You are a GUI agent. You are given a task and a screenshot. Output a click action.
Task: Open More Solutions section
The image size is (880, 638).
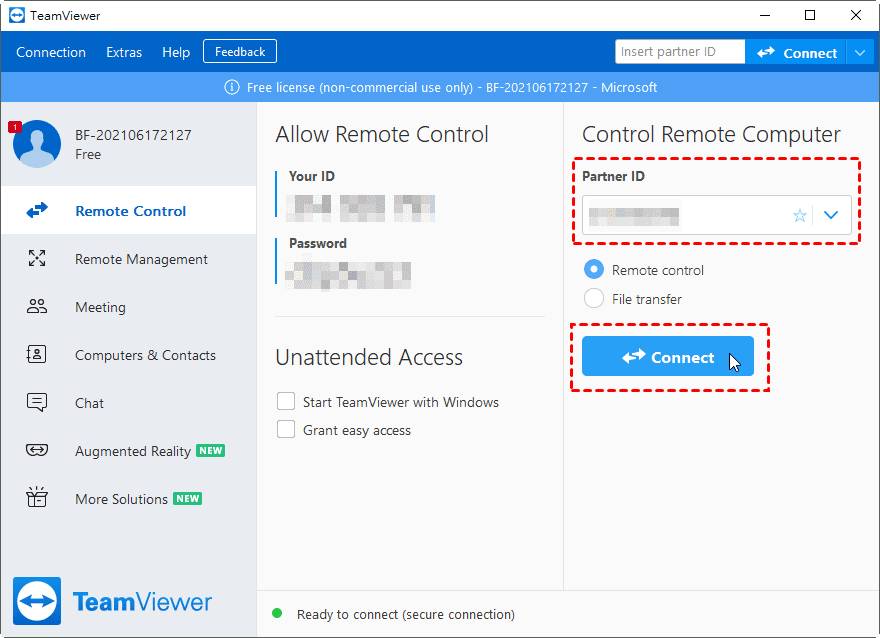(x=129, y=498)
